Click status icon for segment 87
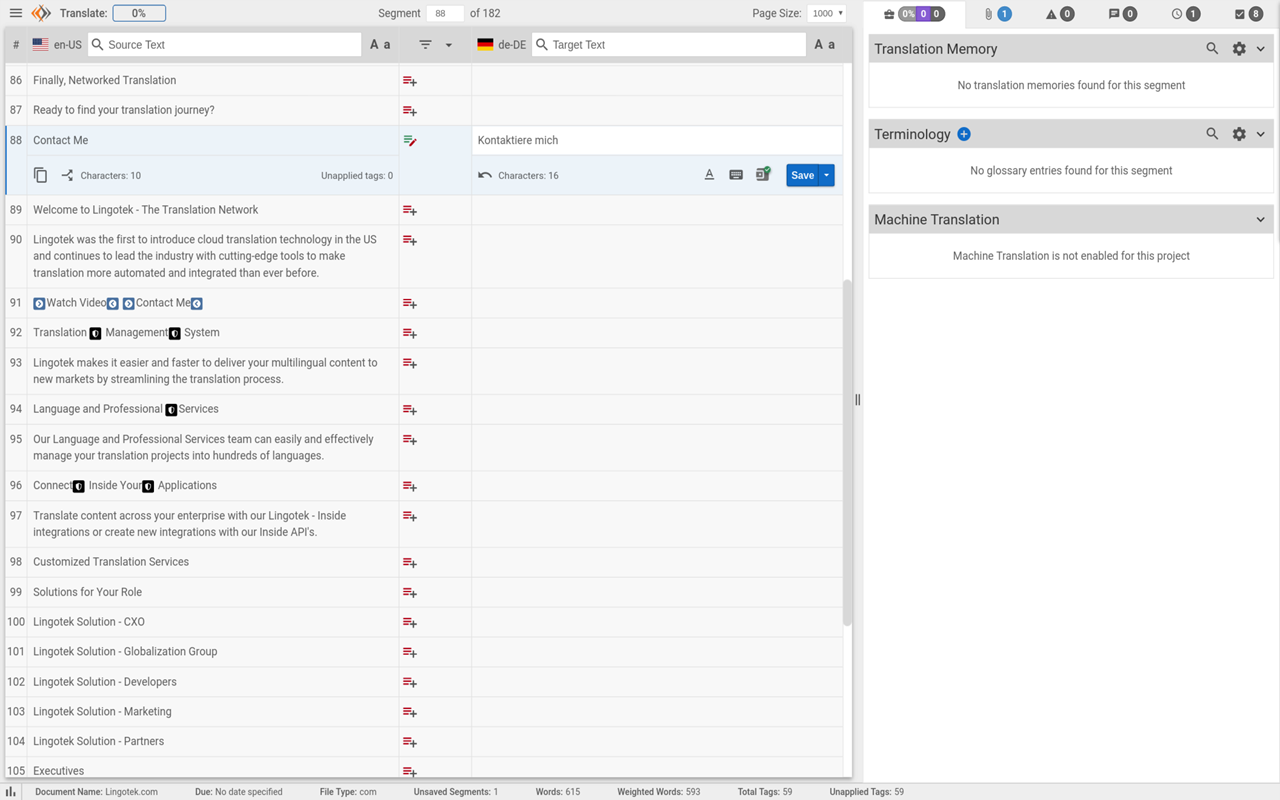 [x=410, y=111]
